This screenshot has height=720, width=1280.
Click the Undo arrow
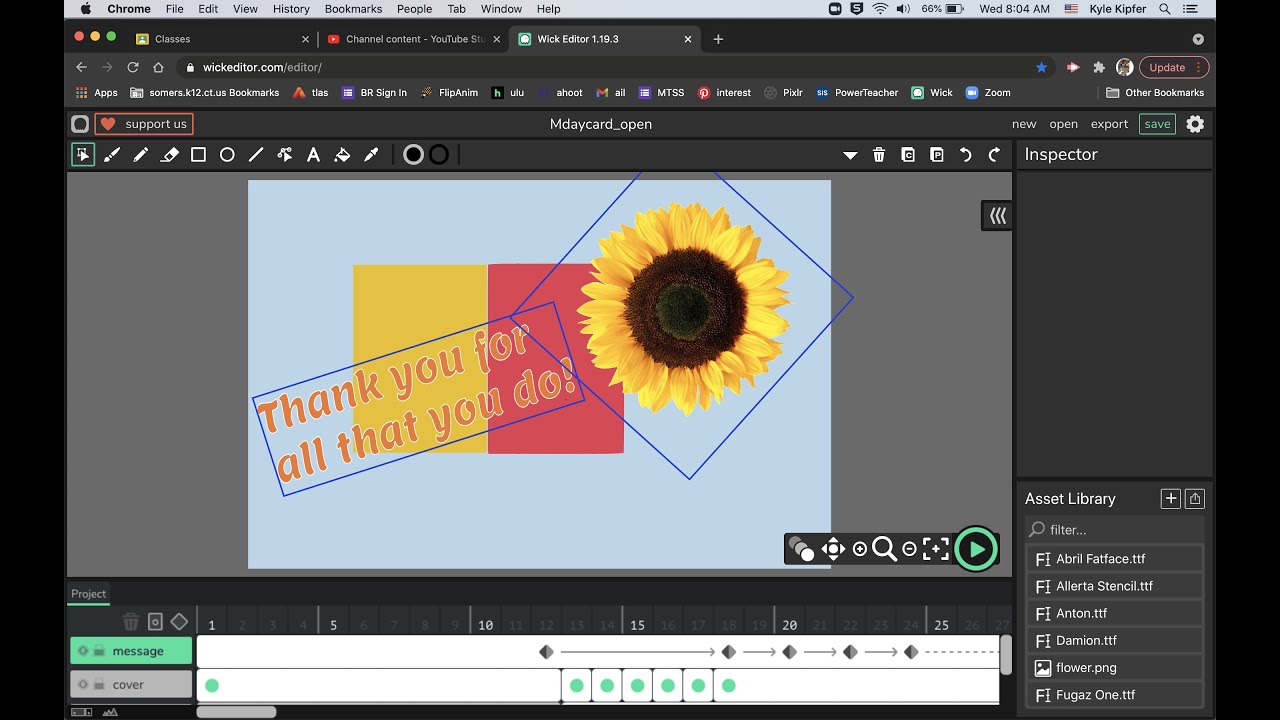point(966,155)
